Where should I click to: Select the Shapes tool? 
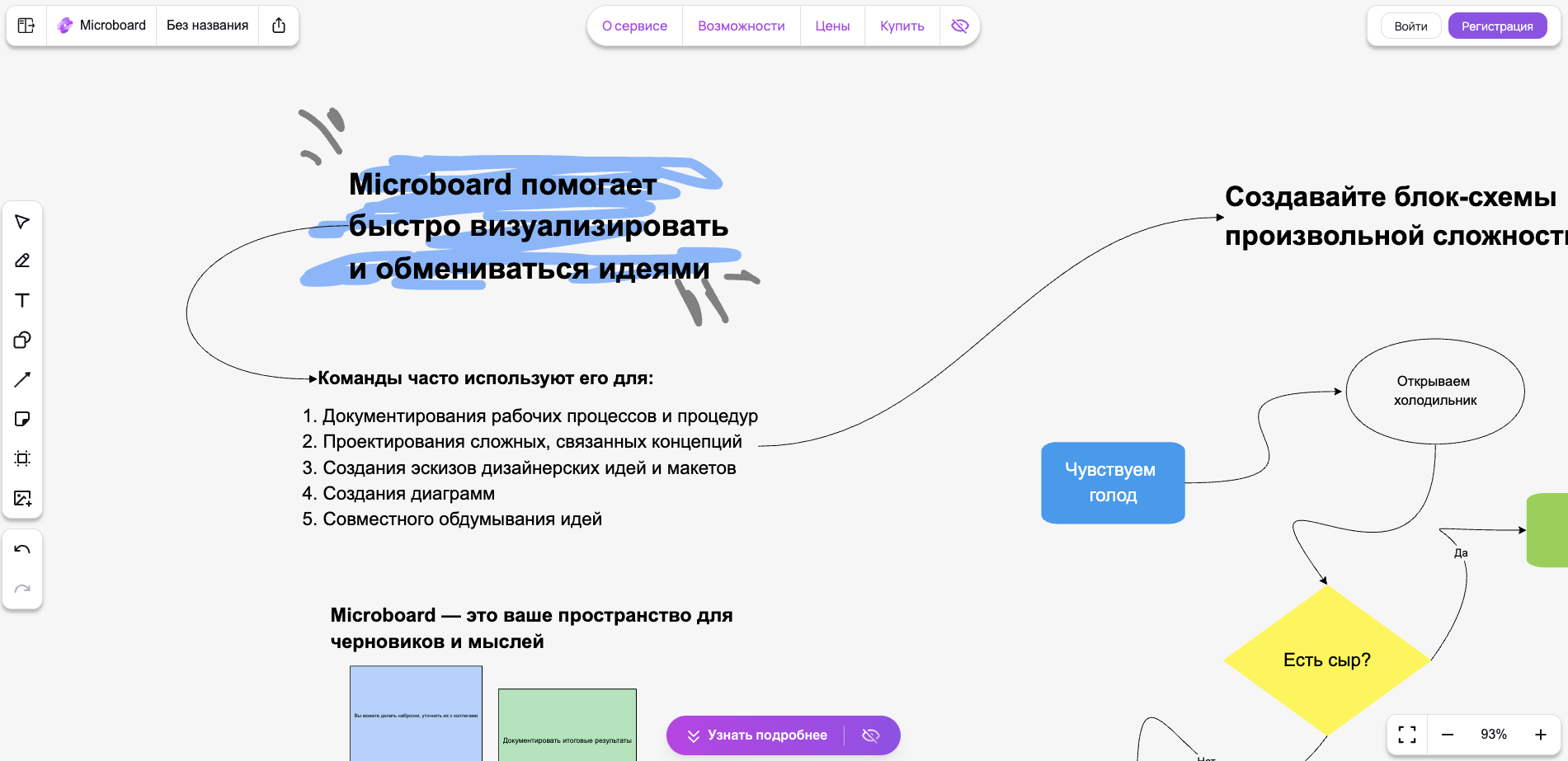22,340
